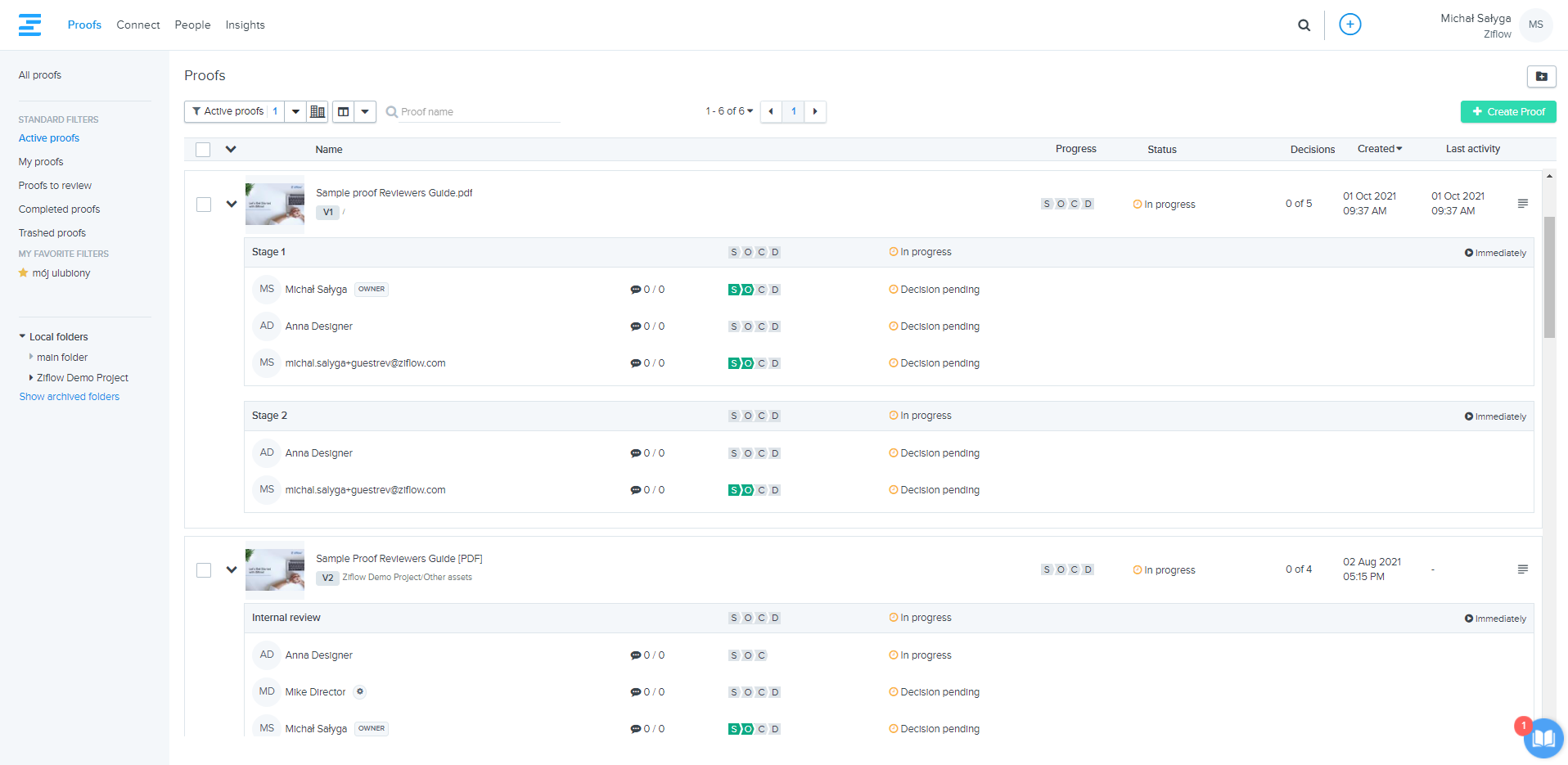The image size is (1568, 765).
Task: Switch to the People tab
Action: point(192,25)
